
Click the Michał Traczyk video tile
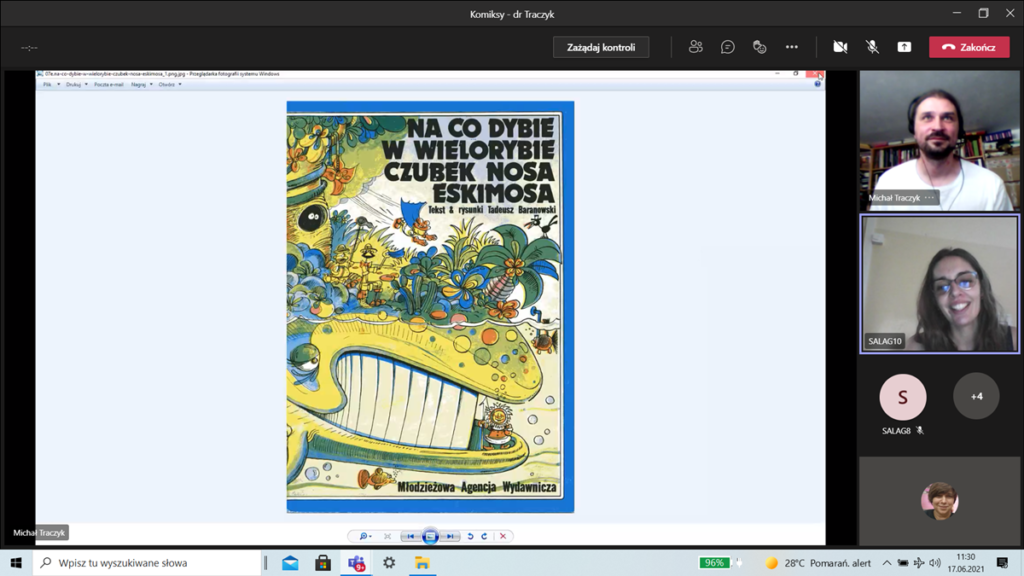(x=940, y=141)
